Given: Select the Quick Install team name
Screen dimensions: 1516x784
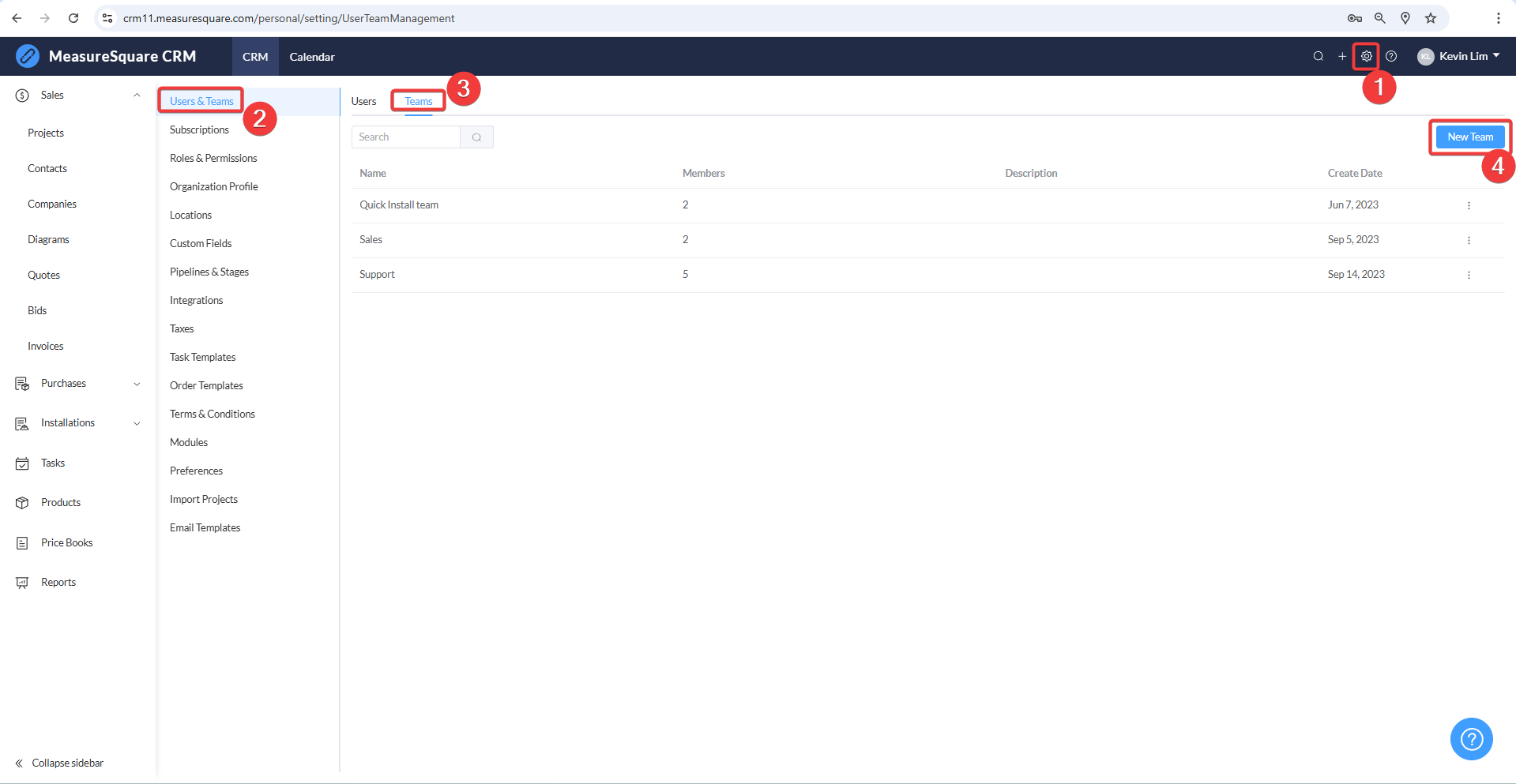Looking at the screenshot, I should [x=399, y=204].
